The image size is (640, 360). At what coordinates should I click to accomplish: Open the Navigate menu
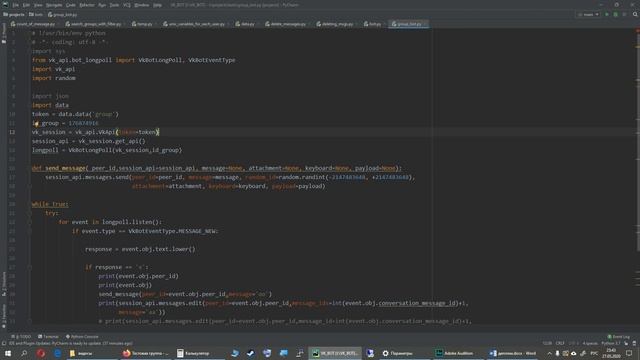54,5
